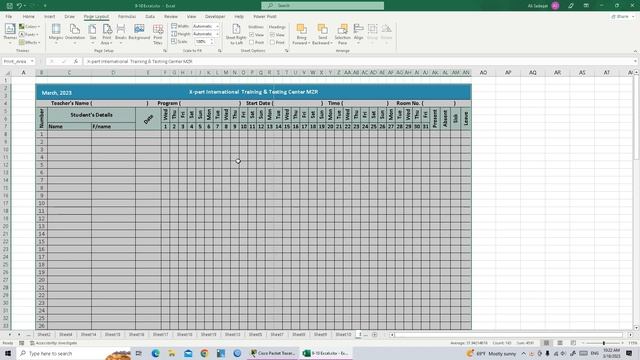Click the Windows Start button
This screenshot has width=640, height=360.
8,353
